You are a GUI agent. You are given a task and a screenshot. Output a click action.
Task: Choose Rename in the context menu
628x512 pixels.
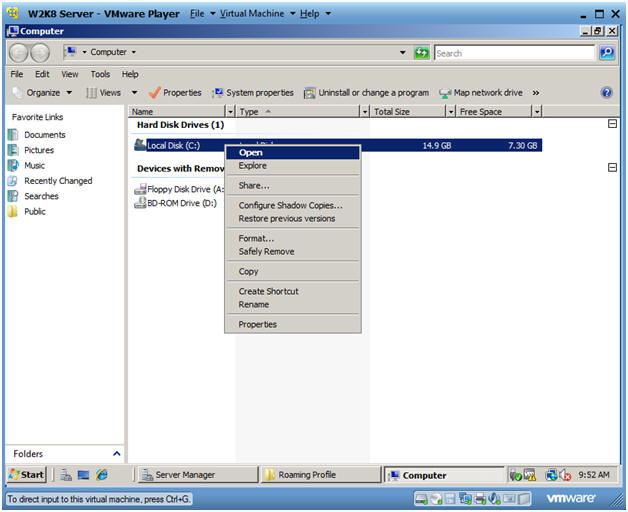[x=293, y=304]
